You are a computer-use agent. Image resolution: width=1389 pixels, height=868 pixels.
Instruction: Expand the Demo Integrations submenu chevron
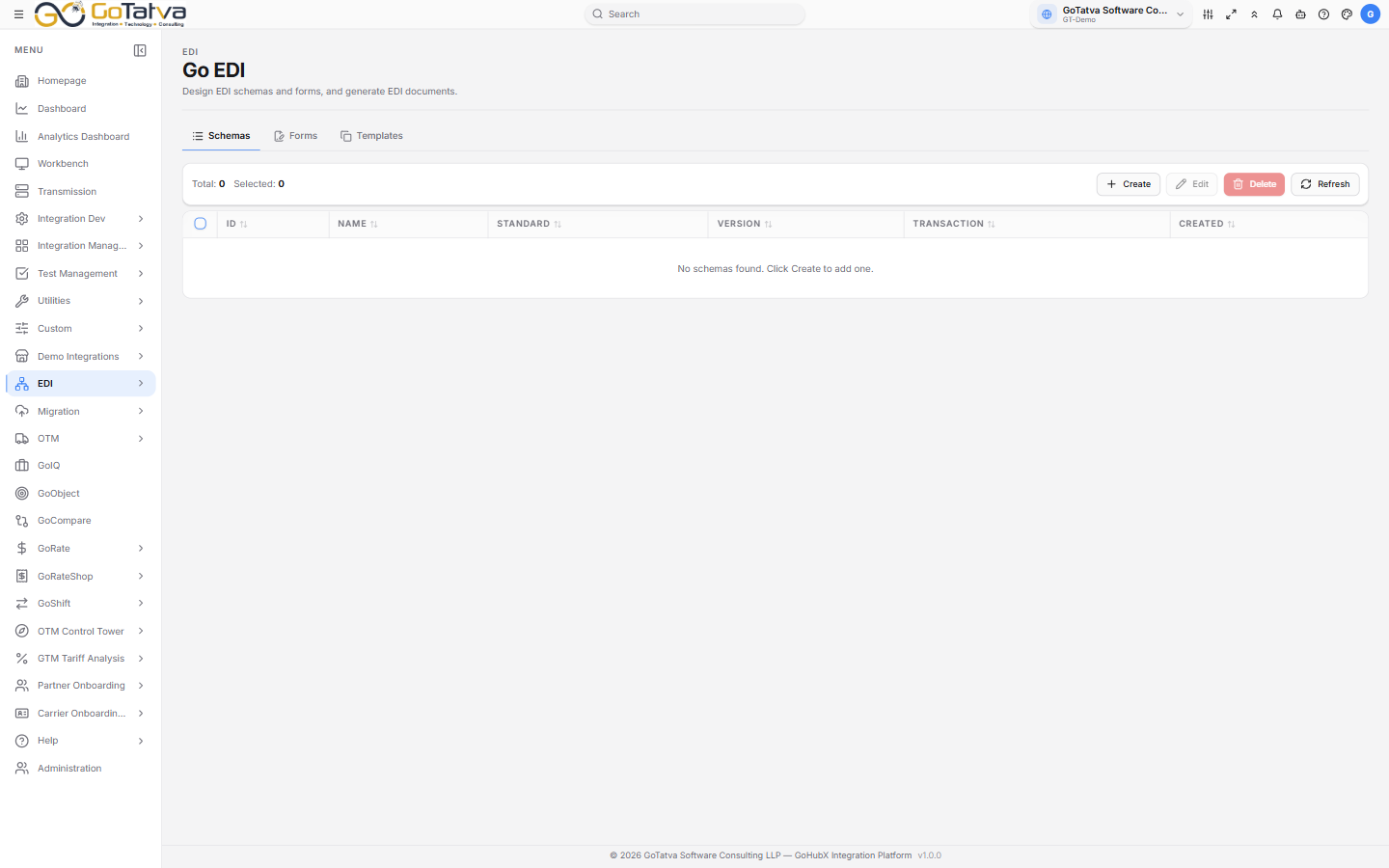(x=141, y=357)
